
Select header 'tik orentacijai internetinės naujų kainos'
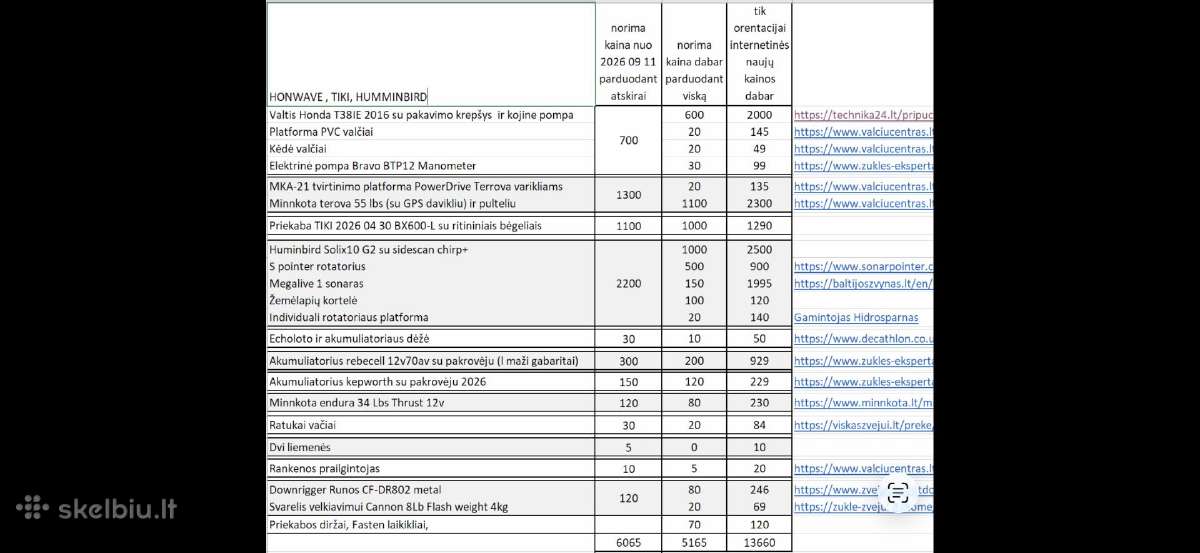click(x=759, y=54)
